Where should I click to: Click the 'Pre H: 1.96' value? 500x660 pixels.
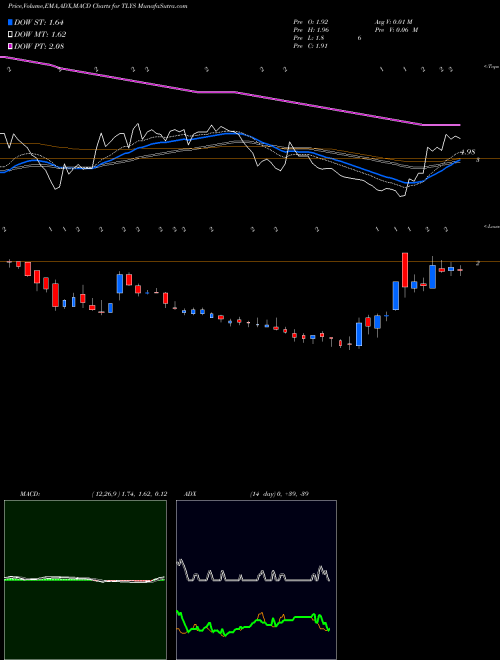pos(311,30)
